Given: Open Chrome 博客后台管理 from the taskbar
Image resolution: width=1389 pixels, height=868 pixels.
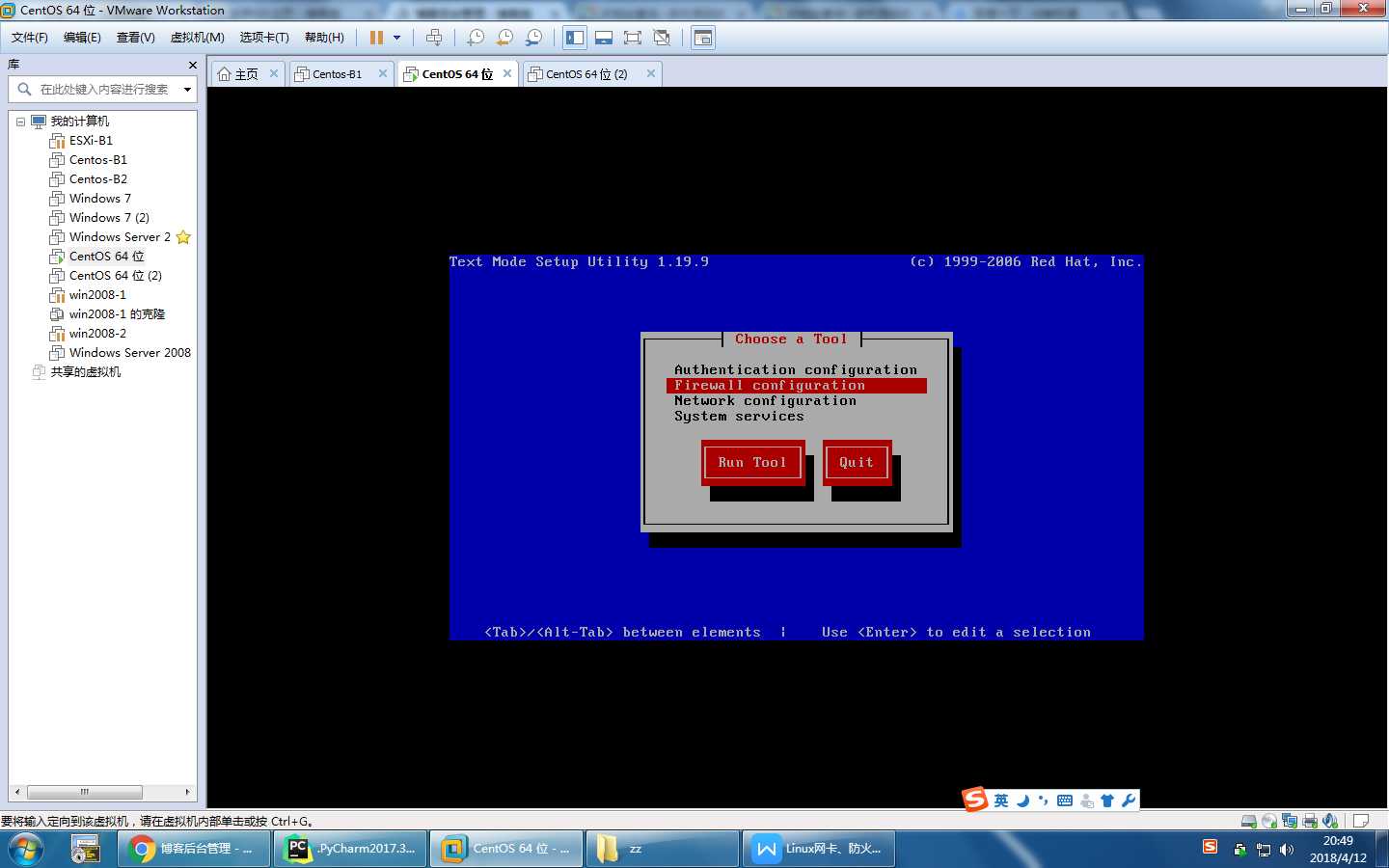Looking at the screenshot, I should point(194,849).
